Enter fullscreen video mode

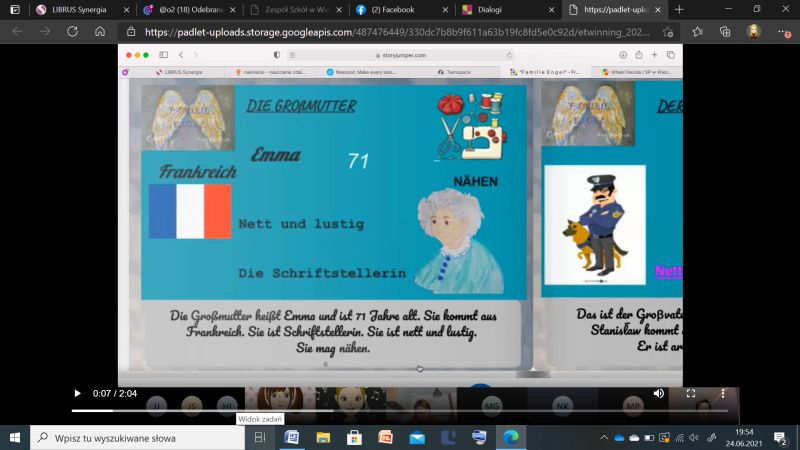(690, 394)
